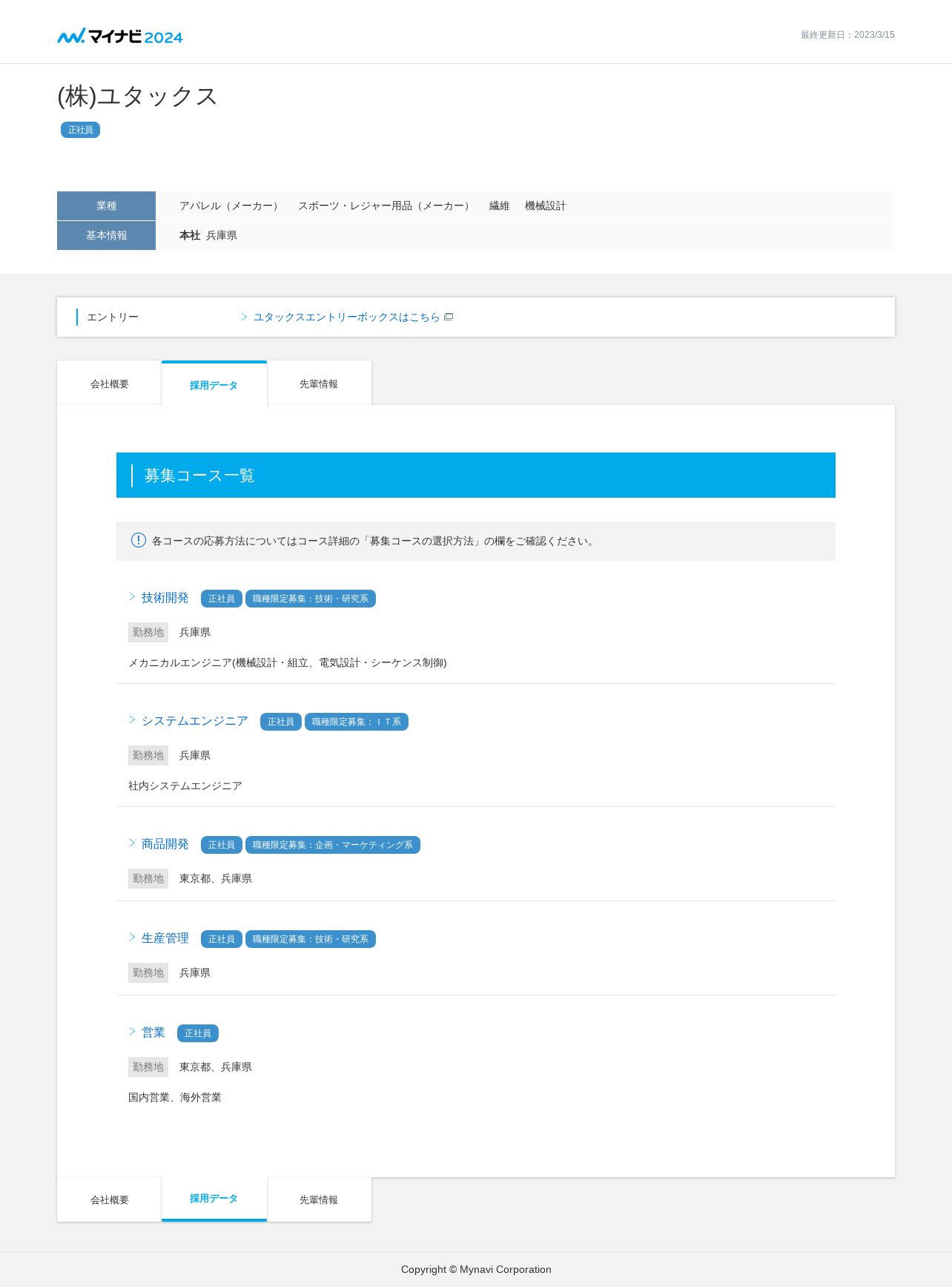
Task: Open the 技術開発 course
Action: pyautogui.click(x=165, y=598)
